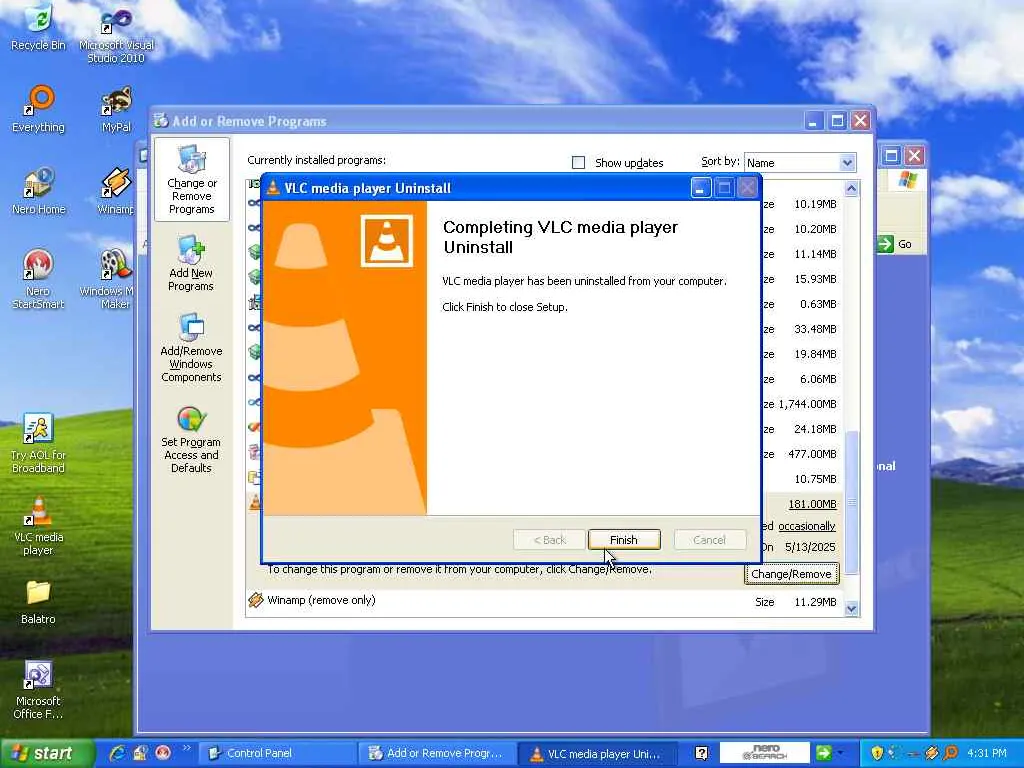The width and height of the screenshot is (1024, 768).
Task: Click the help question mark icon in the taskbar
Action: (x=701, y=753)
